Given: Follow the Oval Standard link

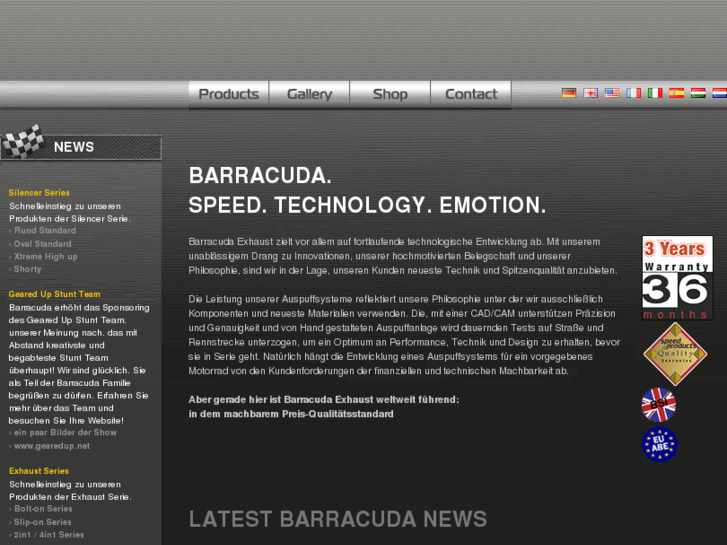Looking at the screenshot, I should coord(43,244).
